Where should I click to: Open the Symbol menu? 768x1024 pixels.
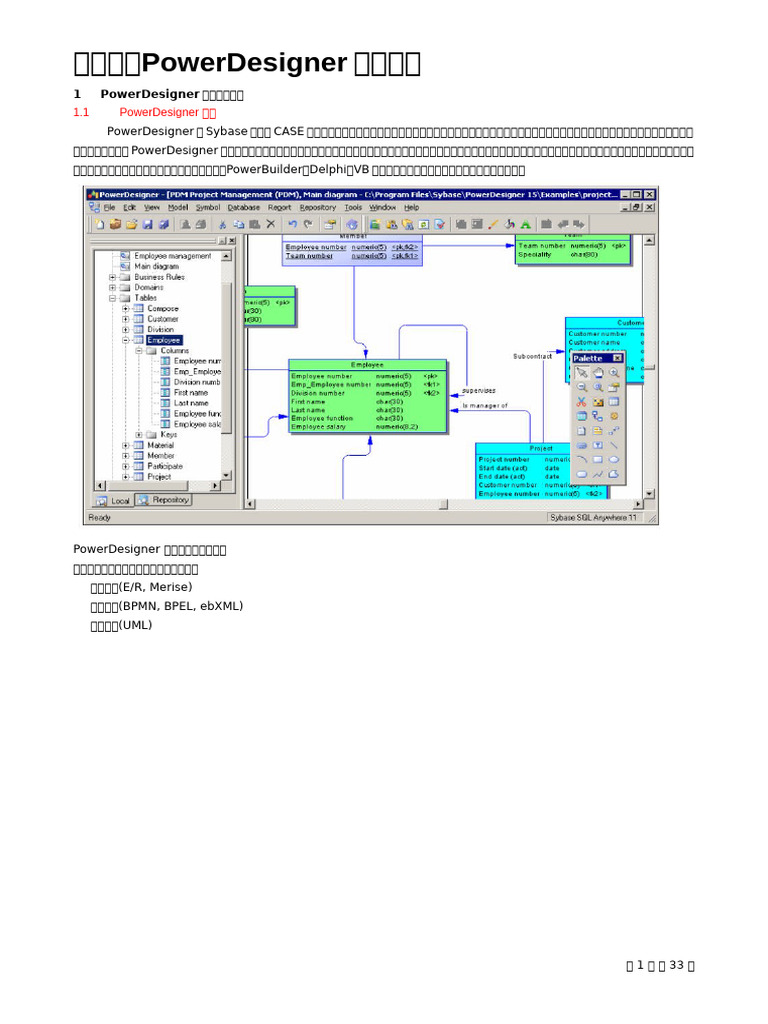[208, 207]
